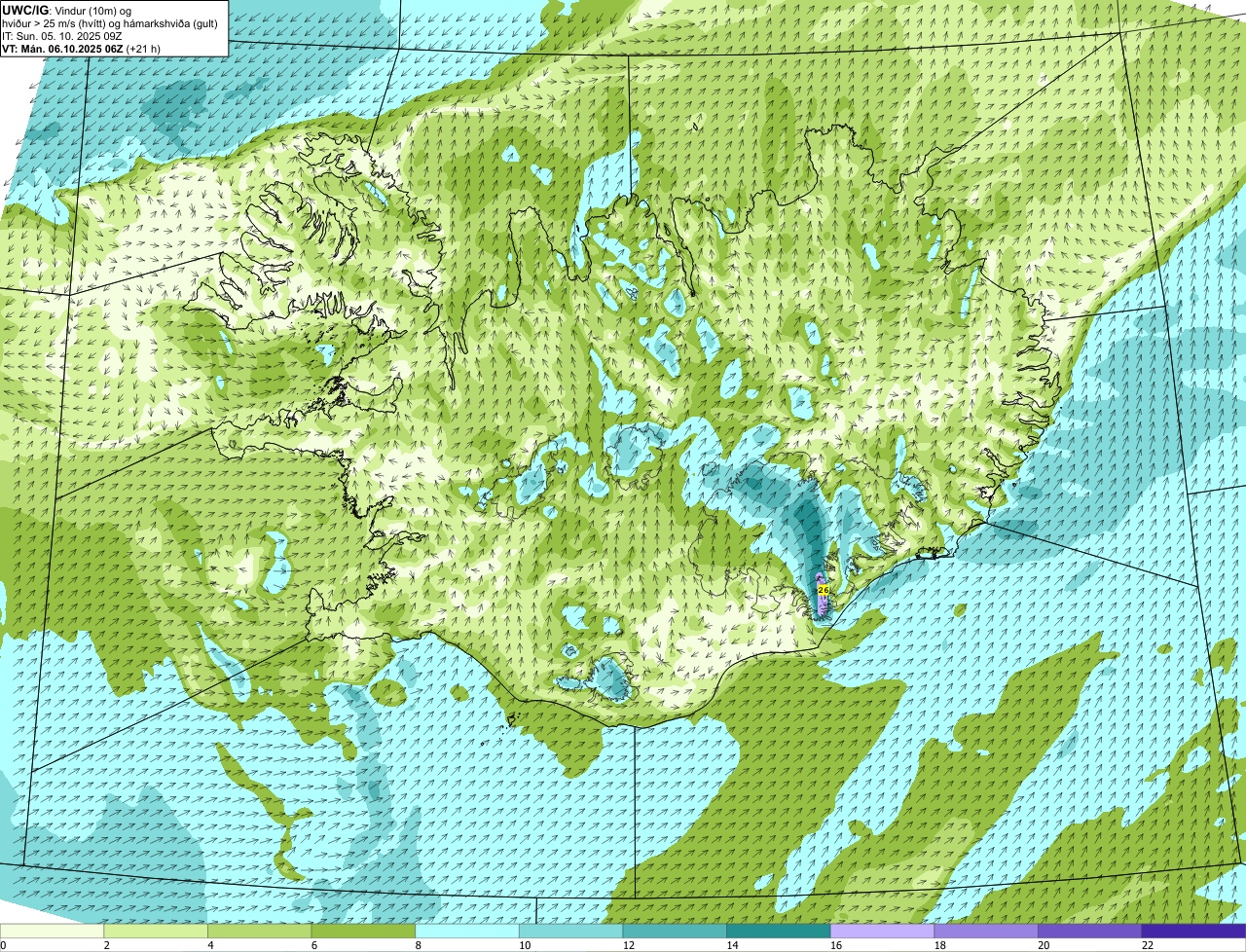Select the 18–20 m/s purple swatch
This screenshot has width=1246, height=952.
[986, 931]
